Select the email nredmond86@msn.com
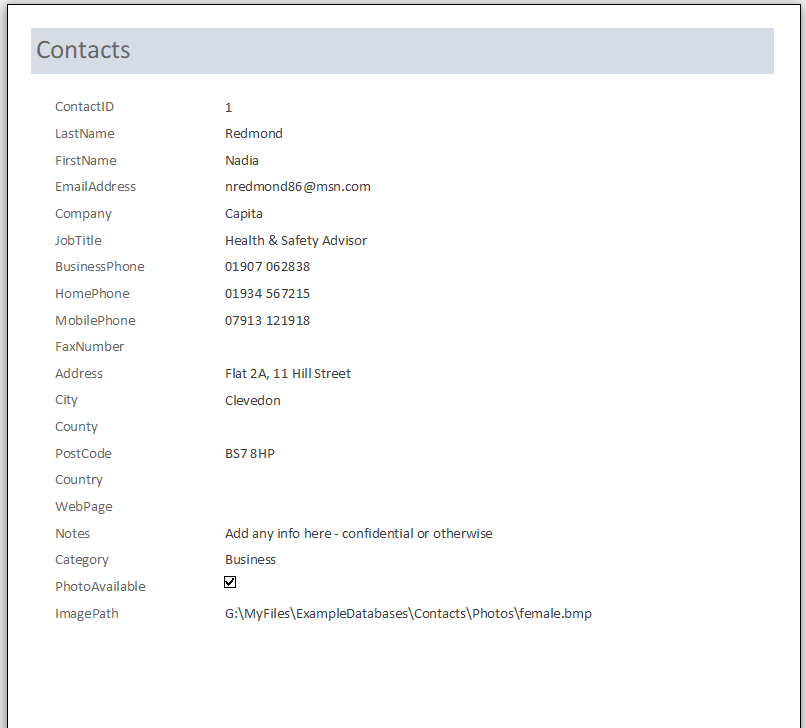Image resolution: width=806 pixels, height=728 pixels. [298, 187]
